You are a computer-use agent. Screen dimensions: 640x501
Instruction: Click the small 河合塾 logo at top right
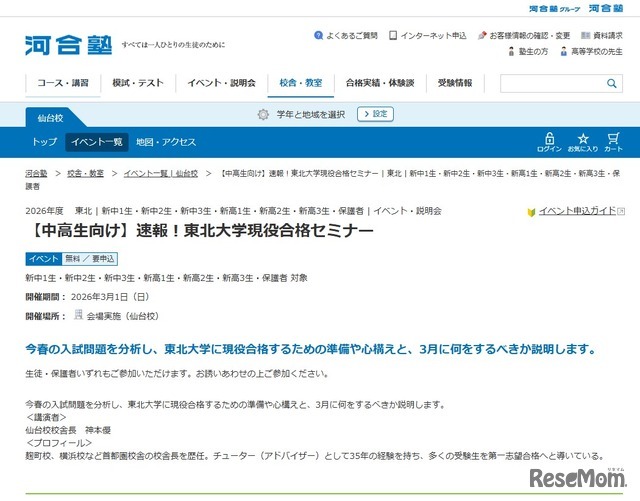[x=606, y=8]
